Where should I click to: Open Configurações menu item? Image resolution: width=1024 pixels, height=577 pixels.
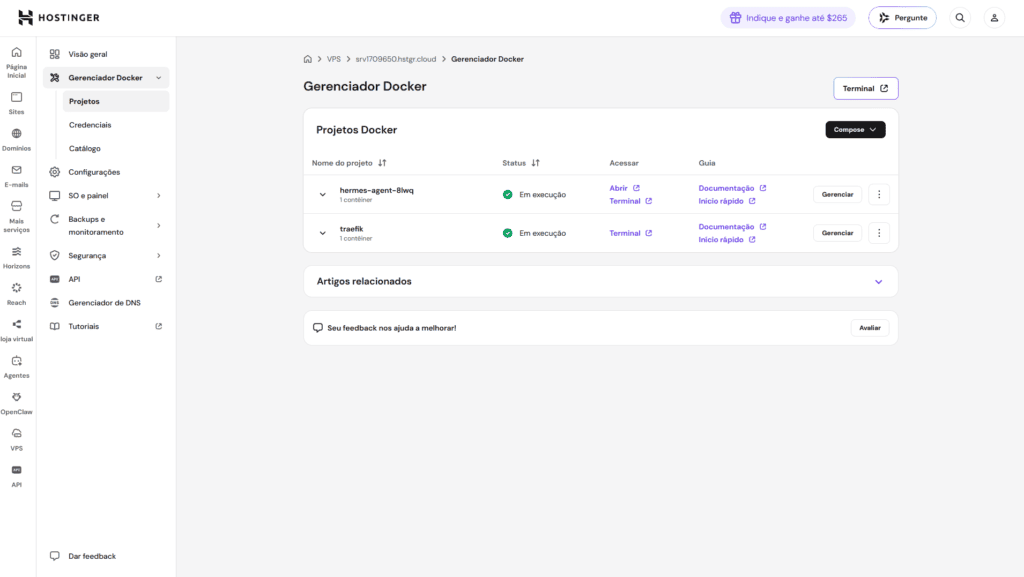click(x=106, y=172)
